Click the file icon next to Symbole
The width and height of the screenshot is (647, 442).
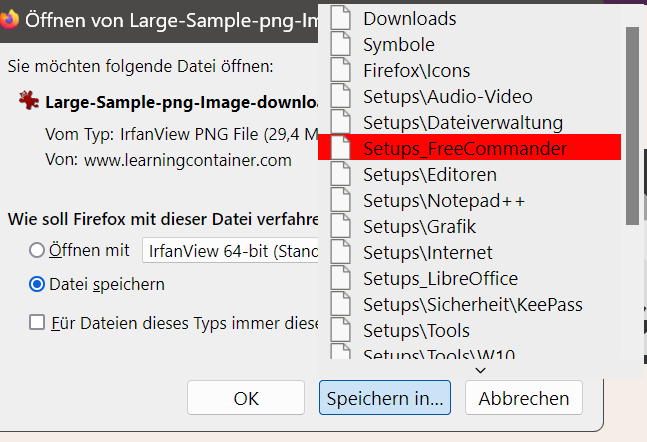pyautogui.click(x=342, y=44)
